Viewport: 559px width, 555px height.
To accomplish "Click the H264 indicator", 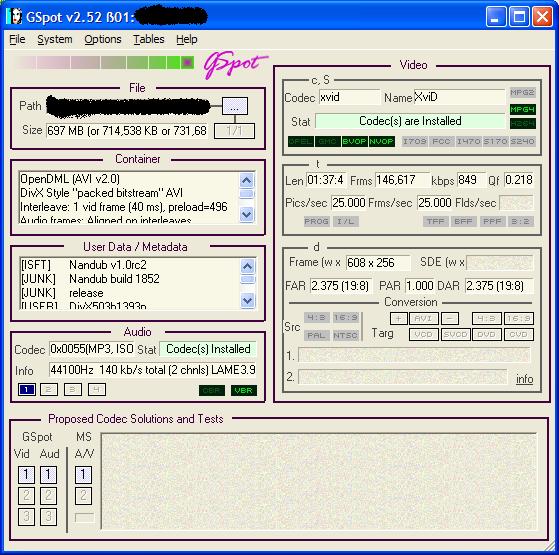I will 522,124.
